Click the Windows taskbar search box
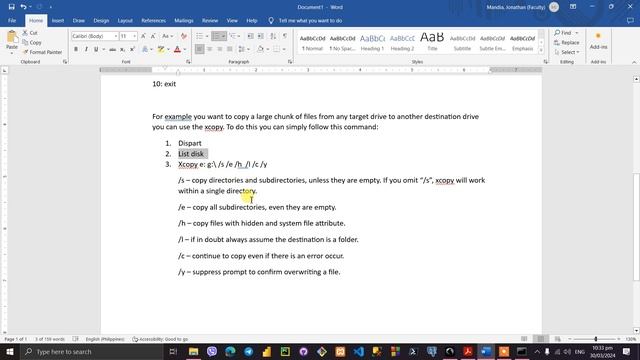The image size is (640, 360). pyautogui.click(x=91, y=351)
